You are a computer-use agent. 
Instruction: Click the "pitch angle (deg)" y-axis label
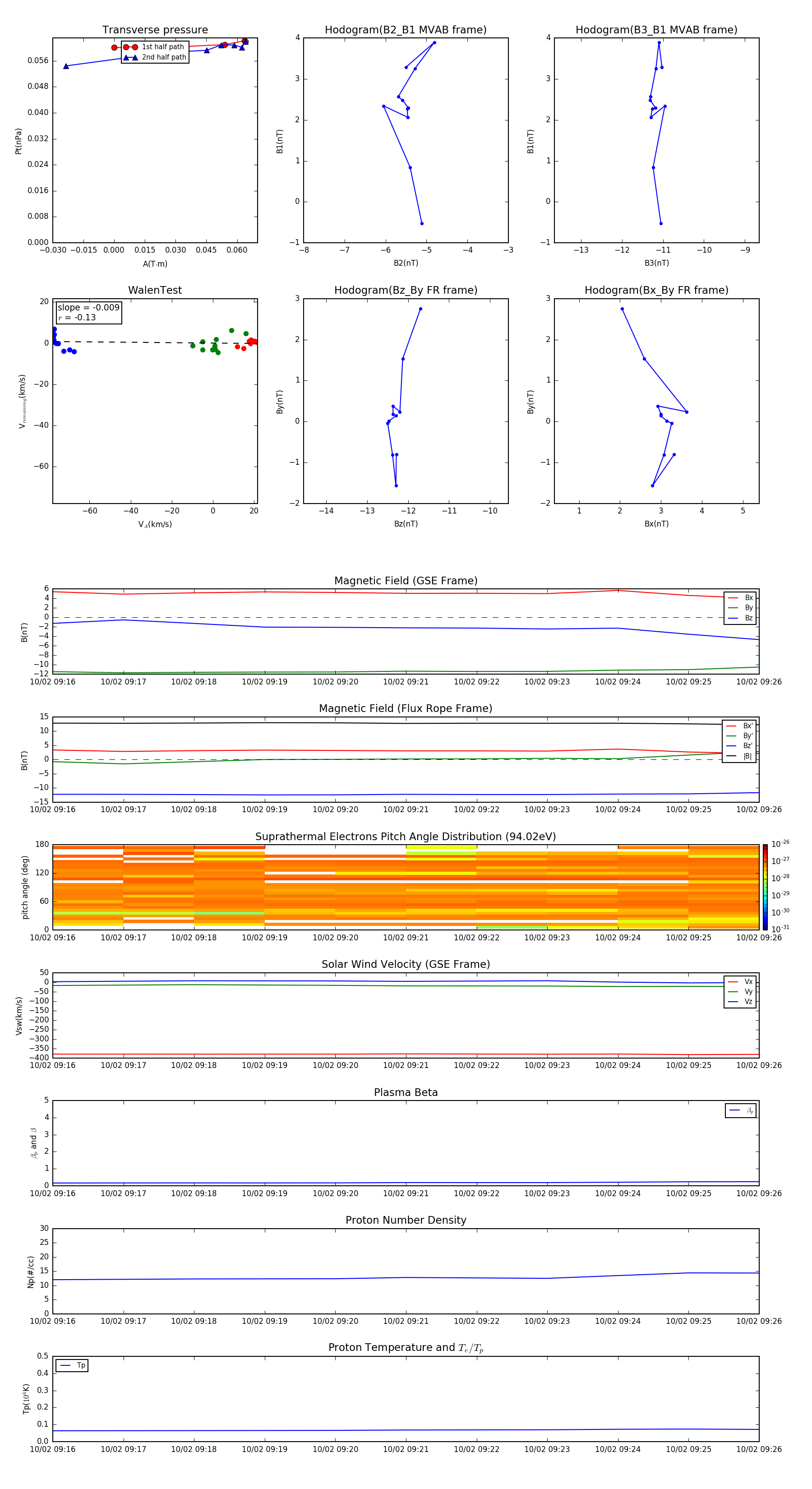tap(25, 887)
